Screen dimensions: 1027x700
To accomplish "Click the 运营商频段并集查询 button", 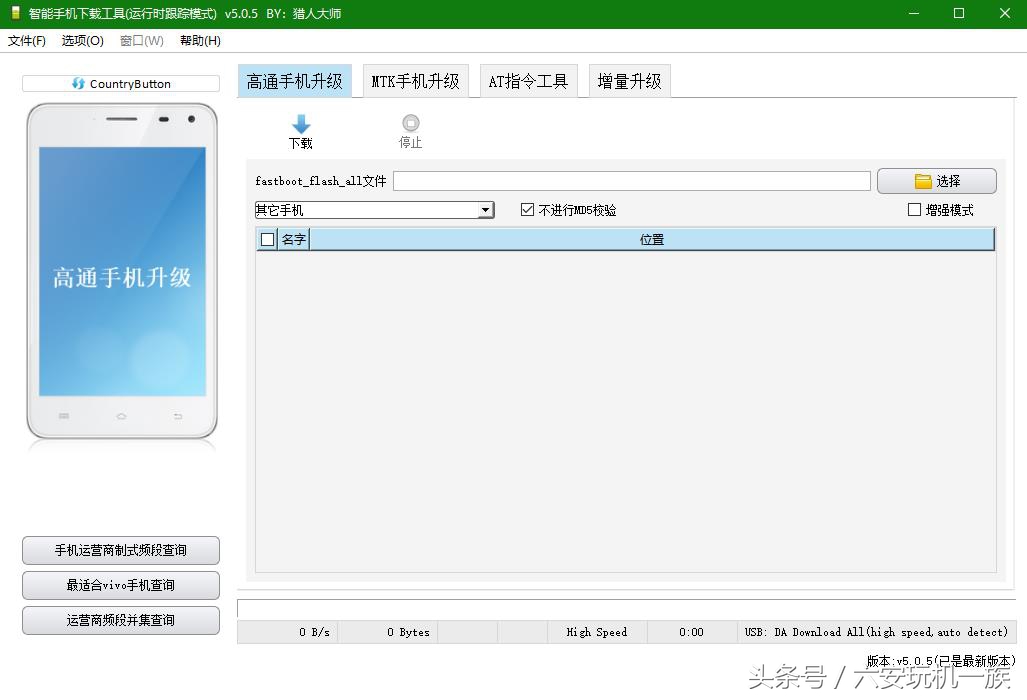I will 120,620.
